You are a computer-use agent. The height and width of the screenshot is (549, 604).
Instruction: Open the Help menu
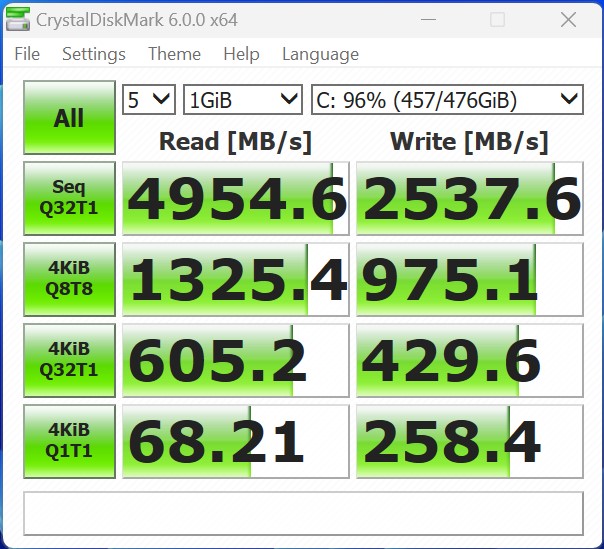pyautogui.click(x=241, y=54)
